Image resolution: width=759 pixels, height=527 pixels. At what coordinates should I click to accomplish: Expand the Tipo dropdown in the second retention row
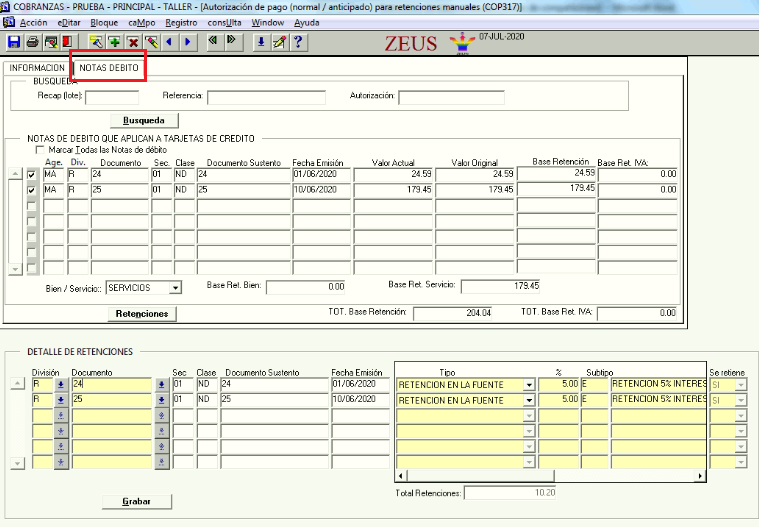click(x=528, y=400)
